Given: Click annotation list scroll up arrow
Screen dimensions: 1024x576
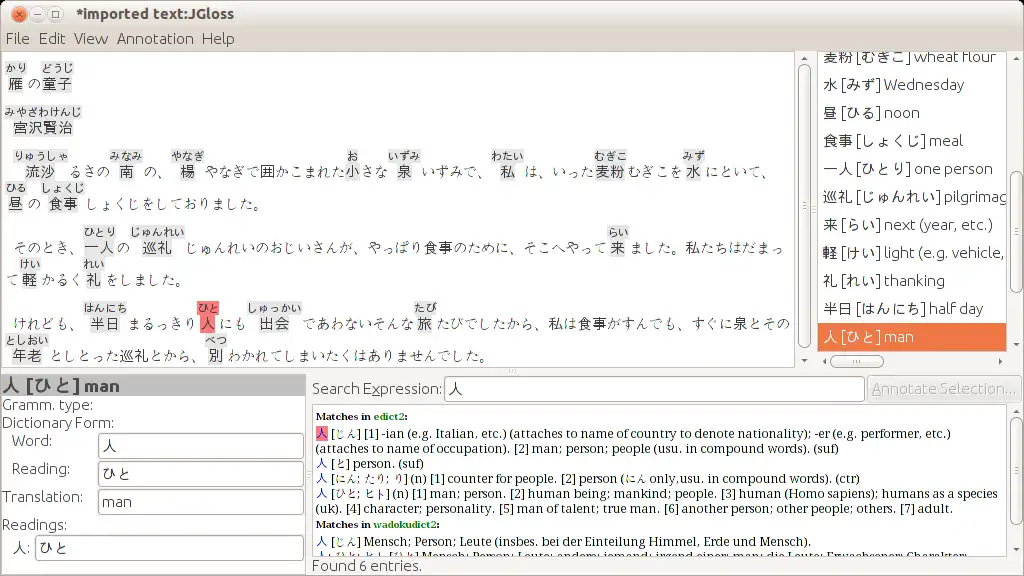Looking at the screenshot, I should 1016,59.
